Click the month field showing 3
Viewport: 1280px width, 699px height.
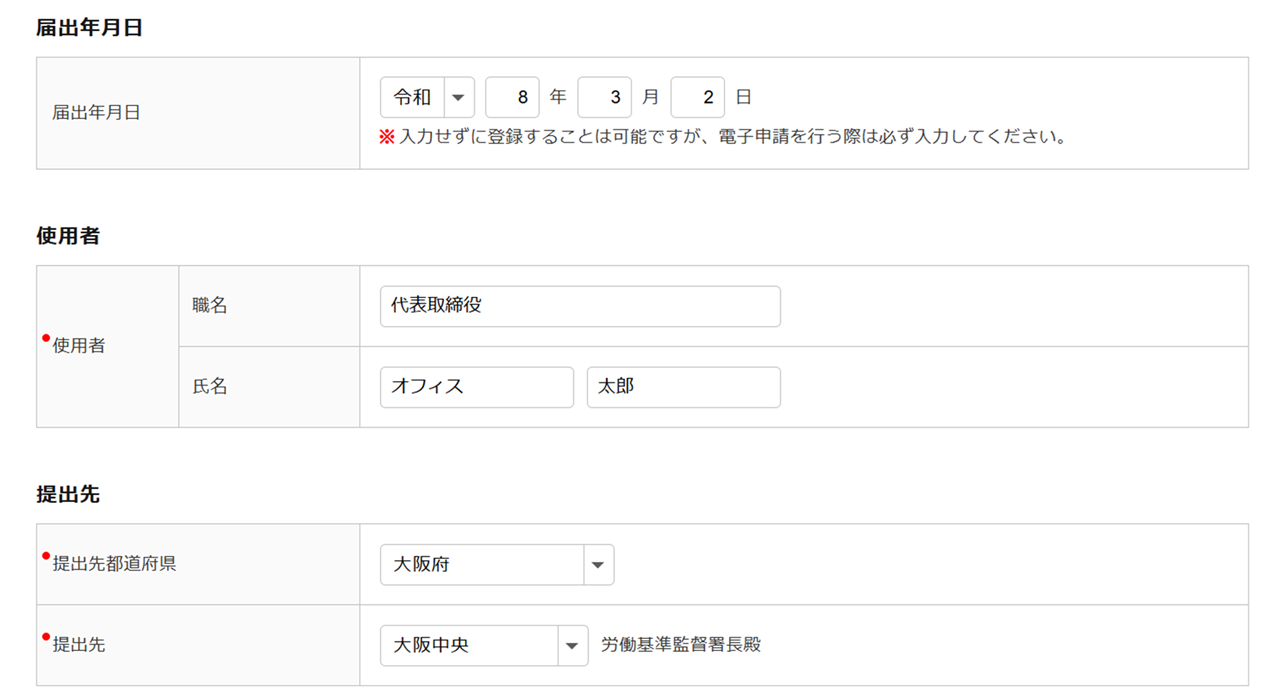click(604, 97)
